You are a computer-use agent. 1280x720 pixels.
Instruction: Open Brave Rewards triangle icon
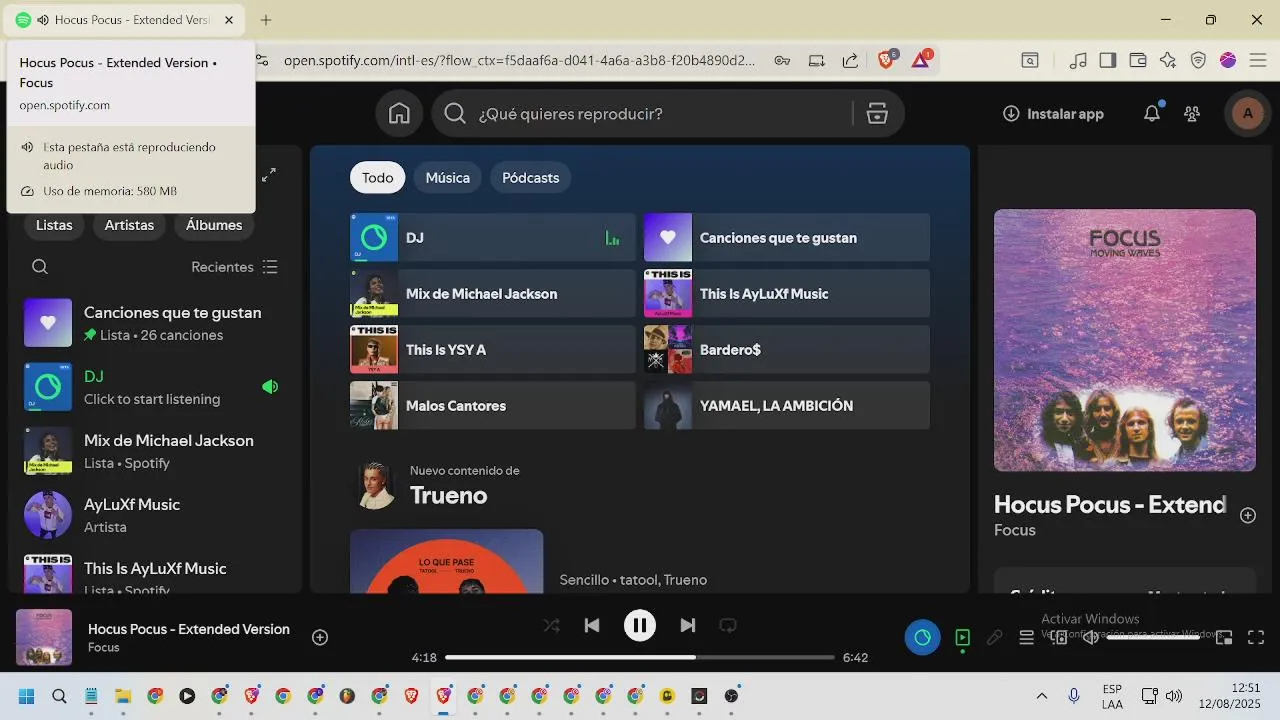click(x=921, y=60)
